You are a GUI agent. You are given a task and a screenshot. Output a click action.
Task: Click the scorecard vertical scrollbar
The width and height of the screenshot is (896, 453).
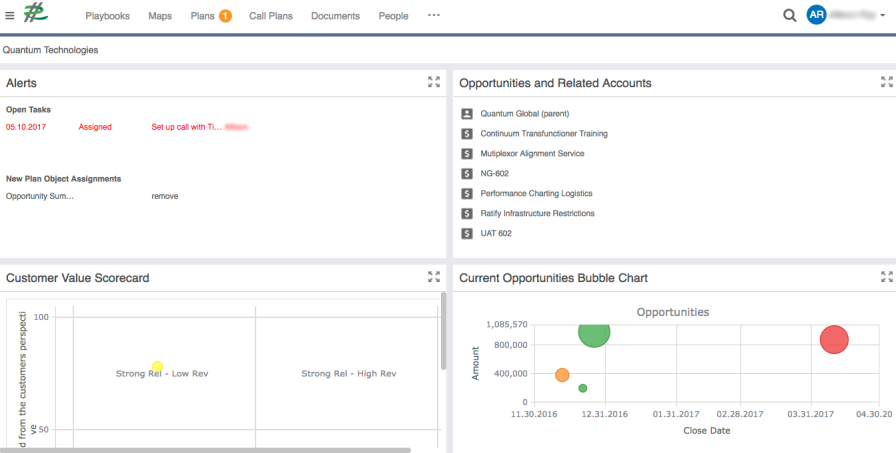pyautogui.click(x=443, y=330)
